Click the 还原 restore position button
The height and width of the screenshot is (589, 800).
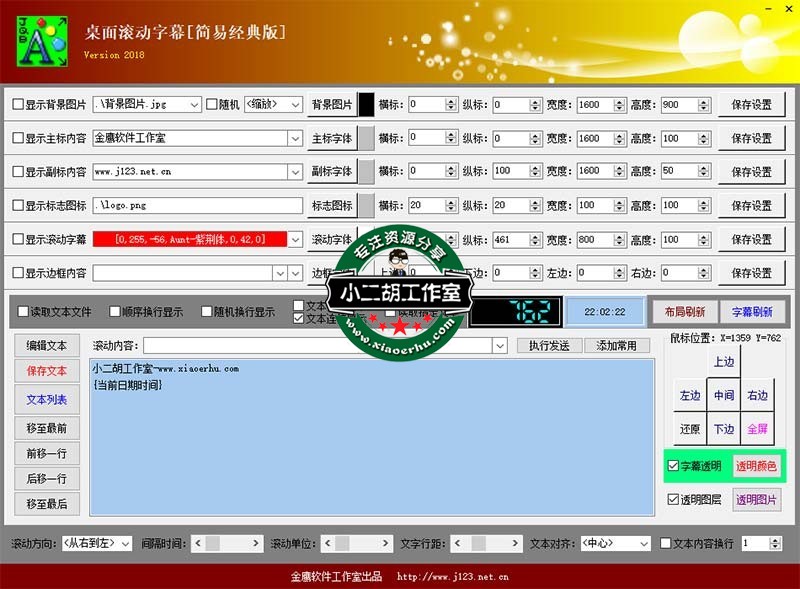pyautogui.click(x=690, y=429)
